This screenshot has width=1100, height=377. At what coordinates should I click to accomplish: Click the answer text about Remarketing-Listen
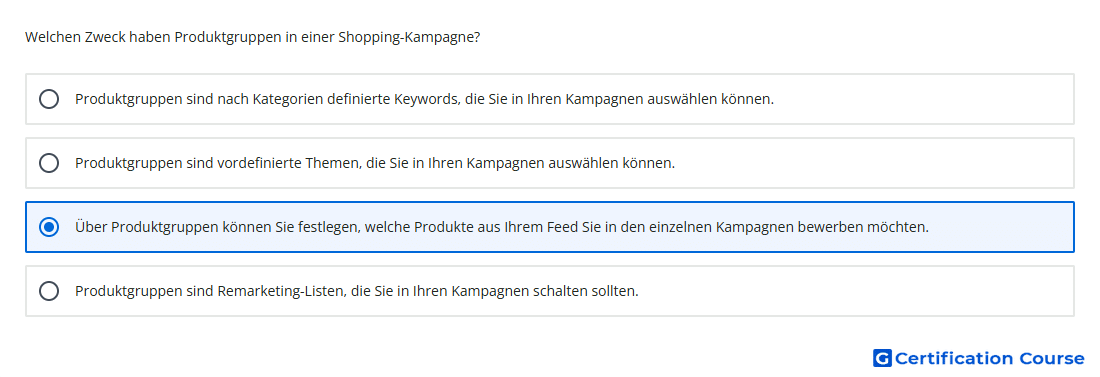[x=356, y=291]
